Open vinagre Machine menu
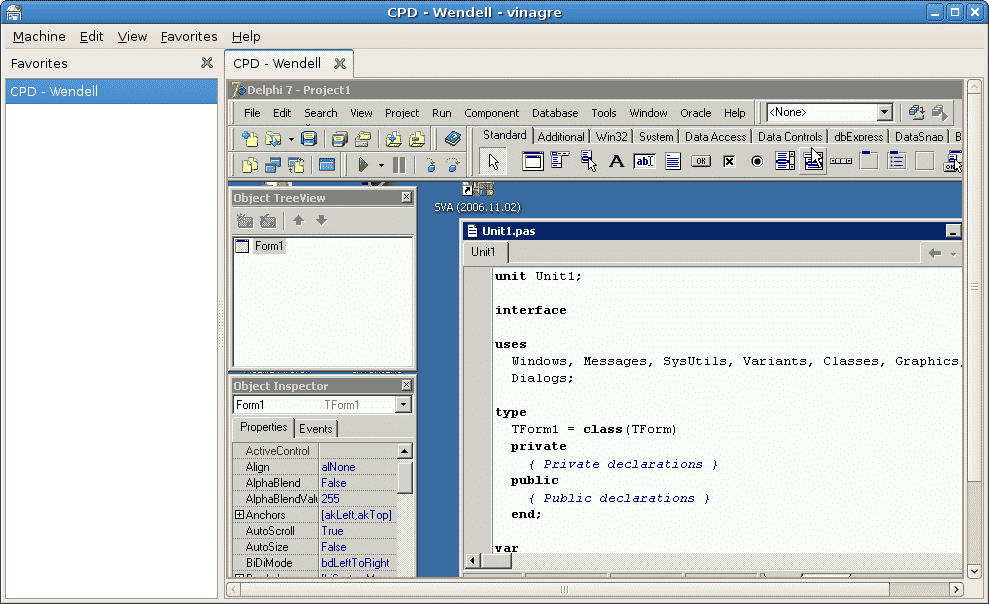This screenshot has height=604, width=989. (x=39, y=37)
